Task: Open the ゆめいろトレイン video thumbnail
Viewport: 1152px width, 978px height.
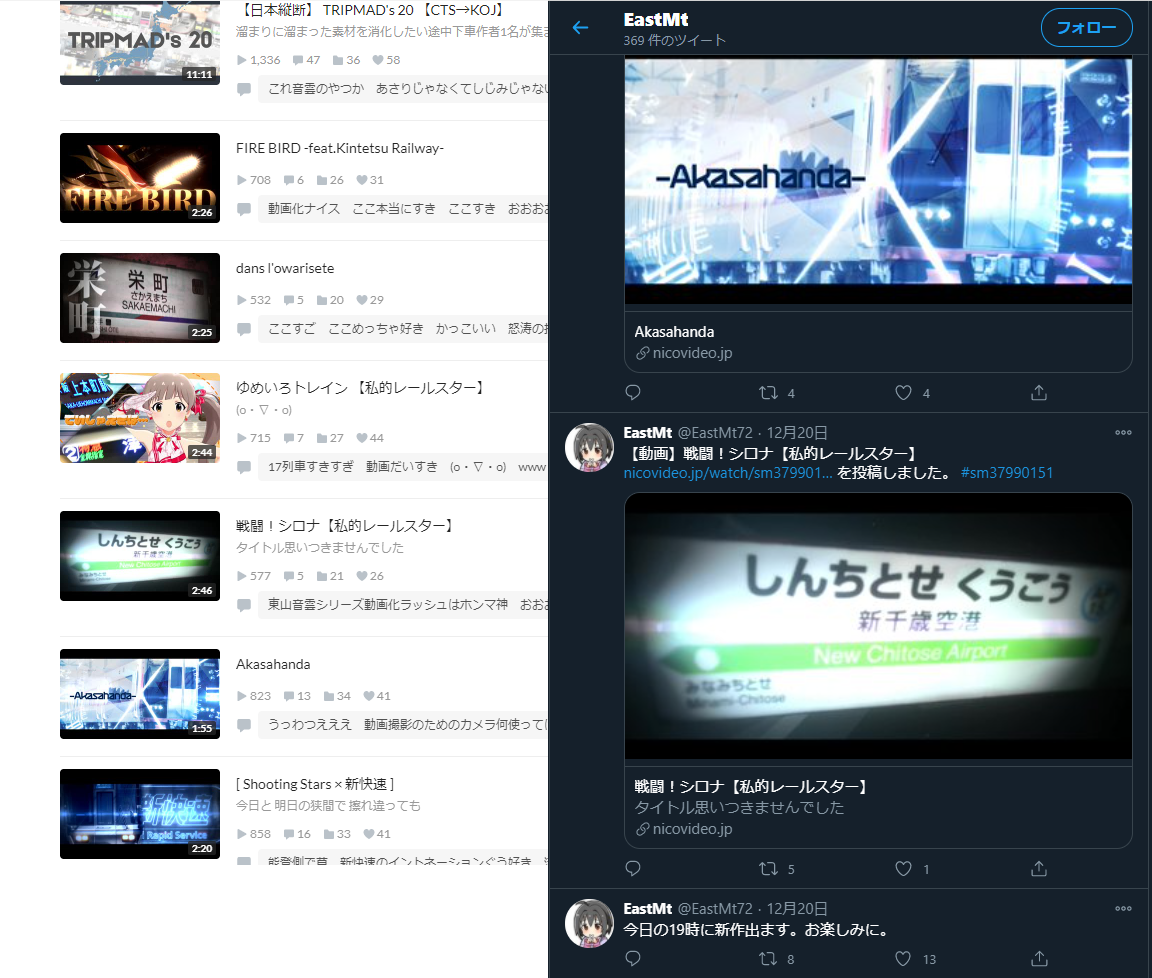Action: tap(140, 417)
